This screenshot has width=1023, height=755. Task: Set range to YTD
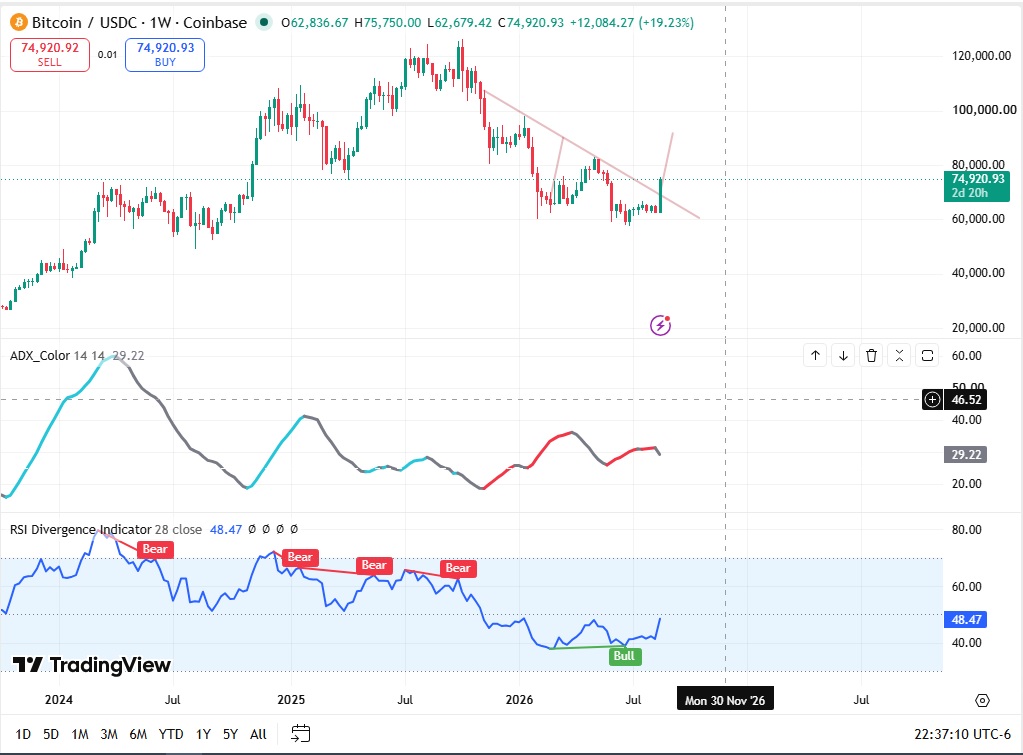tap(171, 734)
